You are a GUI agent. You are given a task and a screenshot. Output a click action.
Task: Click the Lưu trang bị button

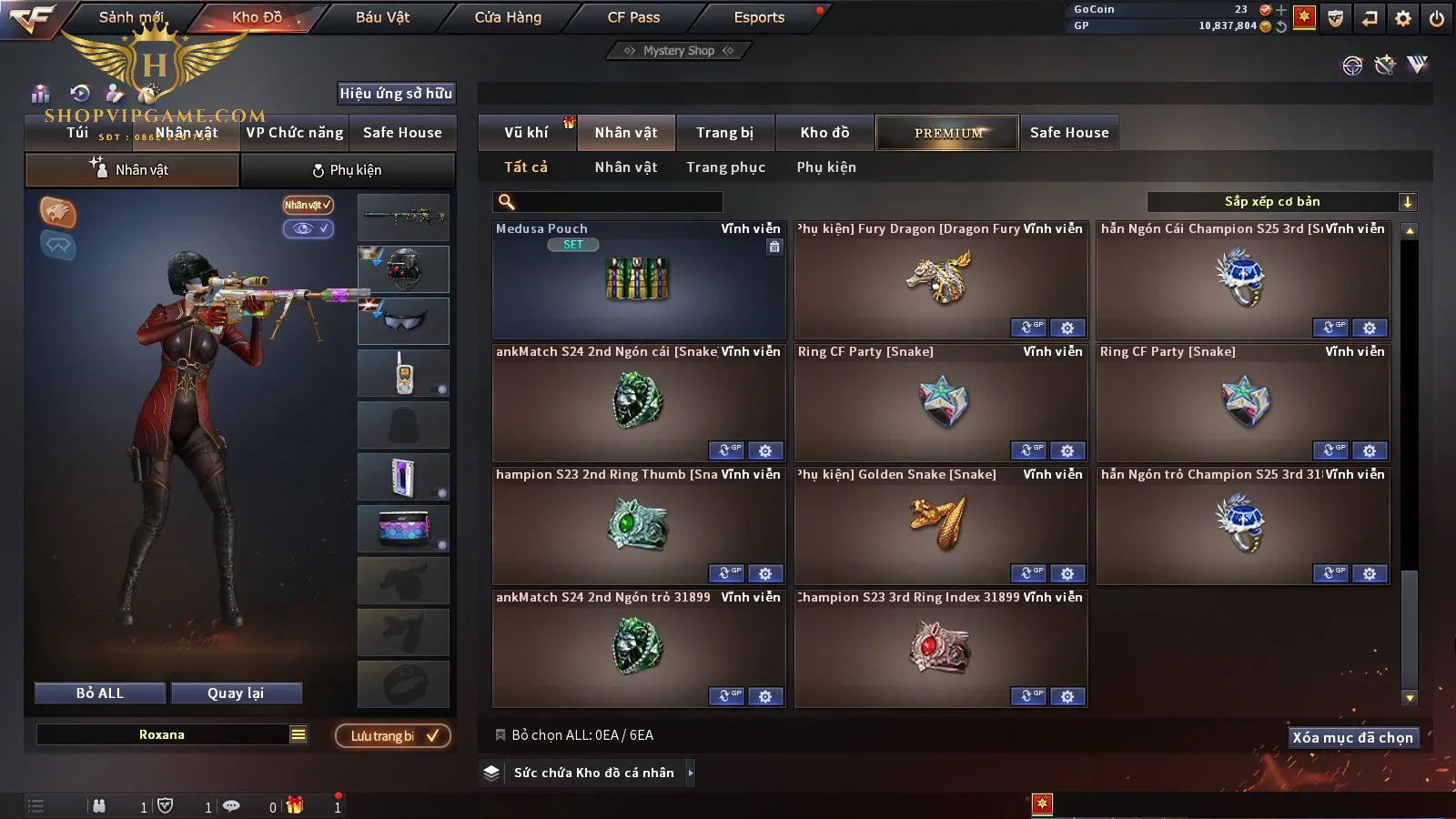click(393, 735)
